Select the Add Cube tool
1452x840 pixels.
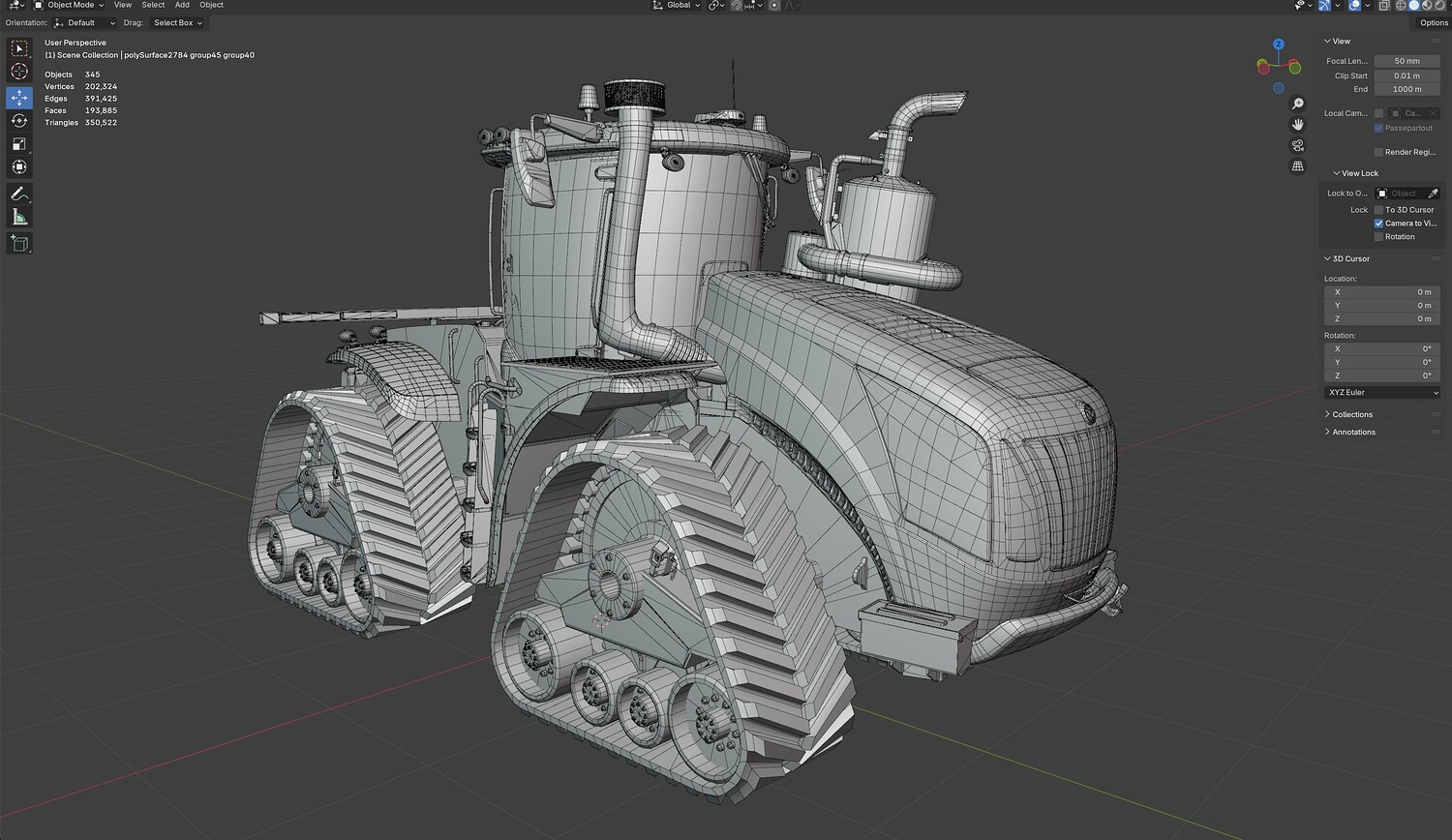coord(19,243)
